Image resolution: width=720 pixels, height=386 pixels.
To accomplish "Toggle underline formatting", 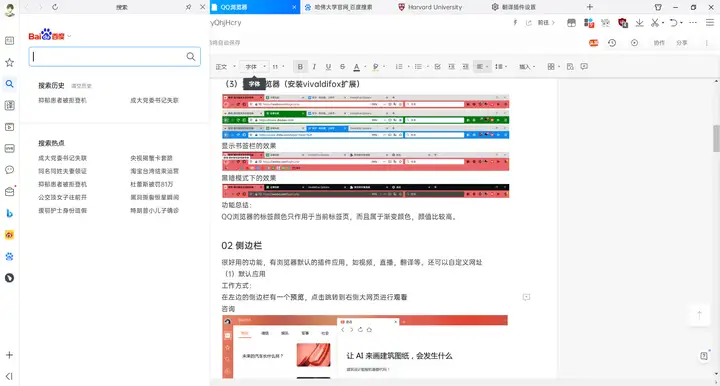I will tap(328, 67).
